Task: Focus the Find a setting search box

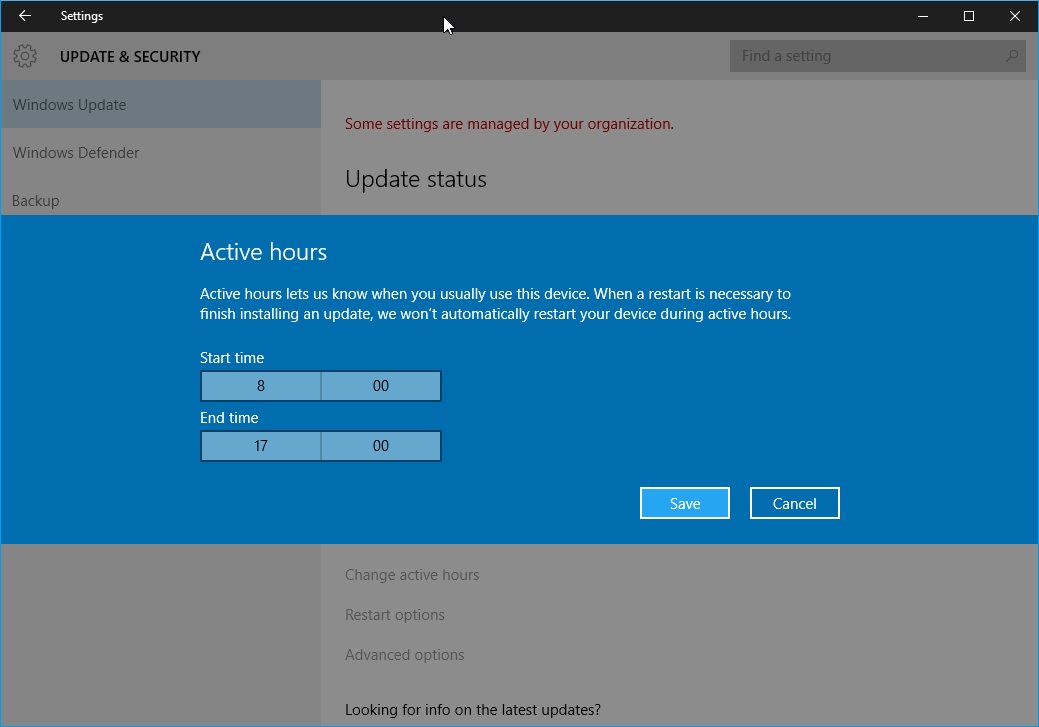Action: pos(877,56)
